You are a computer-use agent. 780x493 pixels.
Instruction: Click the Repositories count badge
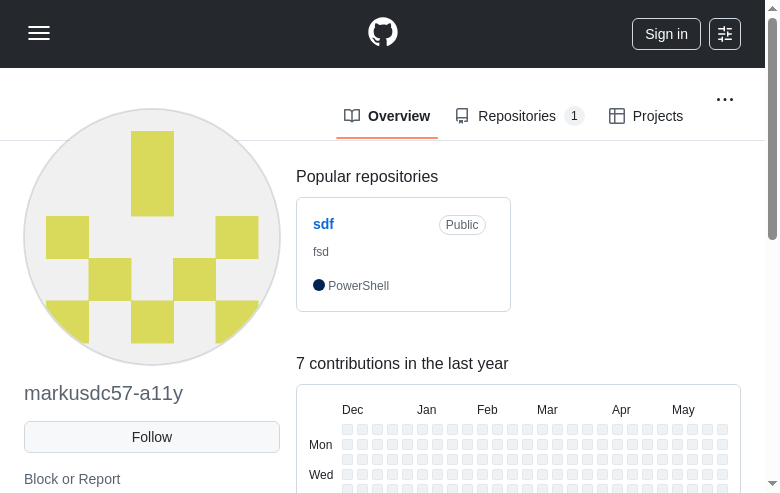tap(574, 116)
